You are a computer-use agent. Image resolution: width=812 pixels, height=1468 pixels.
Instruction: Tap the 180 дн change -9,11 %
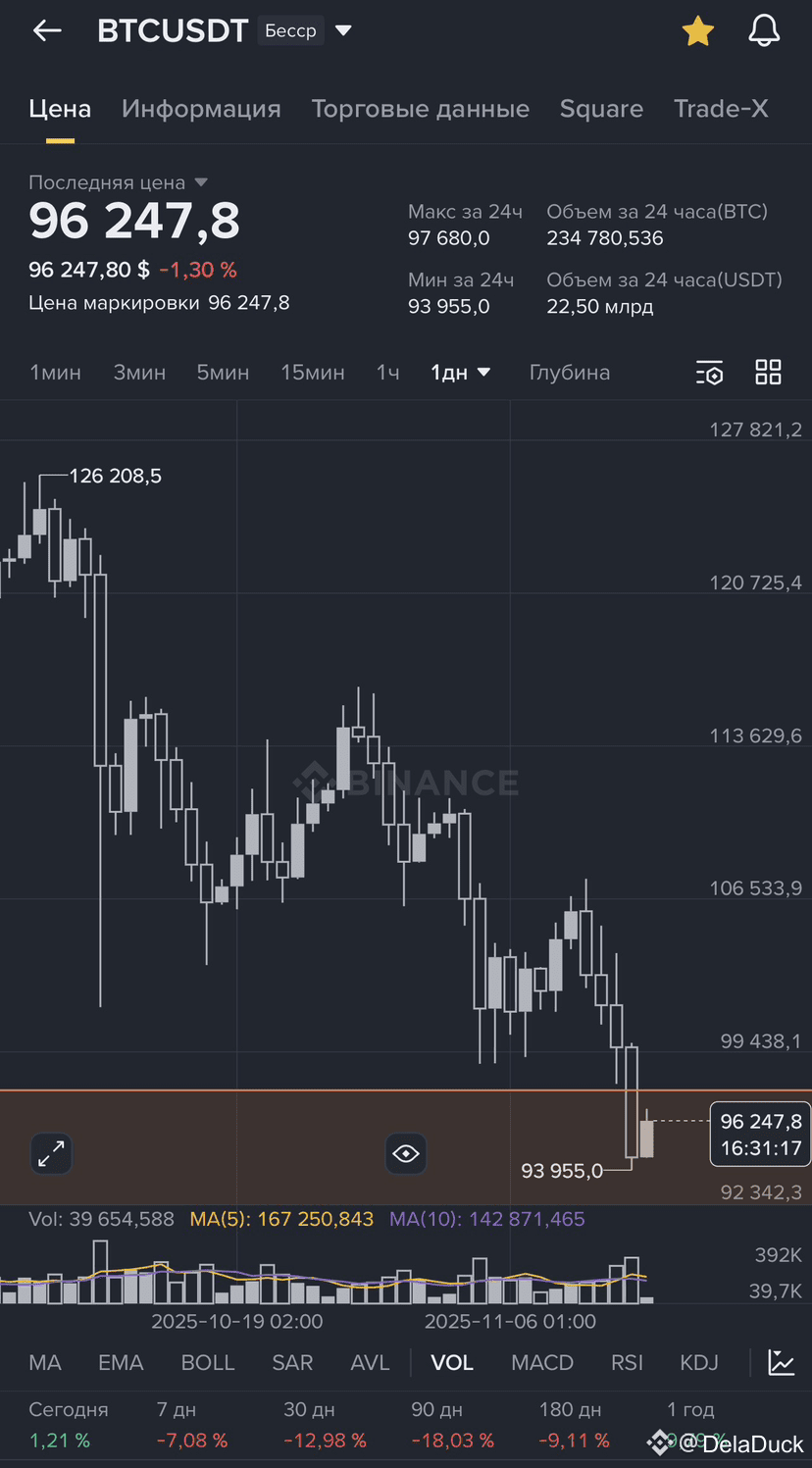tap(575, 1441)
